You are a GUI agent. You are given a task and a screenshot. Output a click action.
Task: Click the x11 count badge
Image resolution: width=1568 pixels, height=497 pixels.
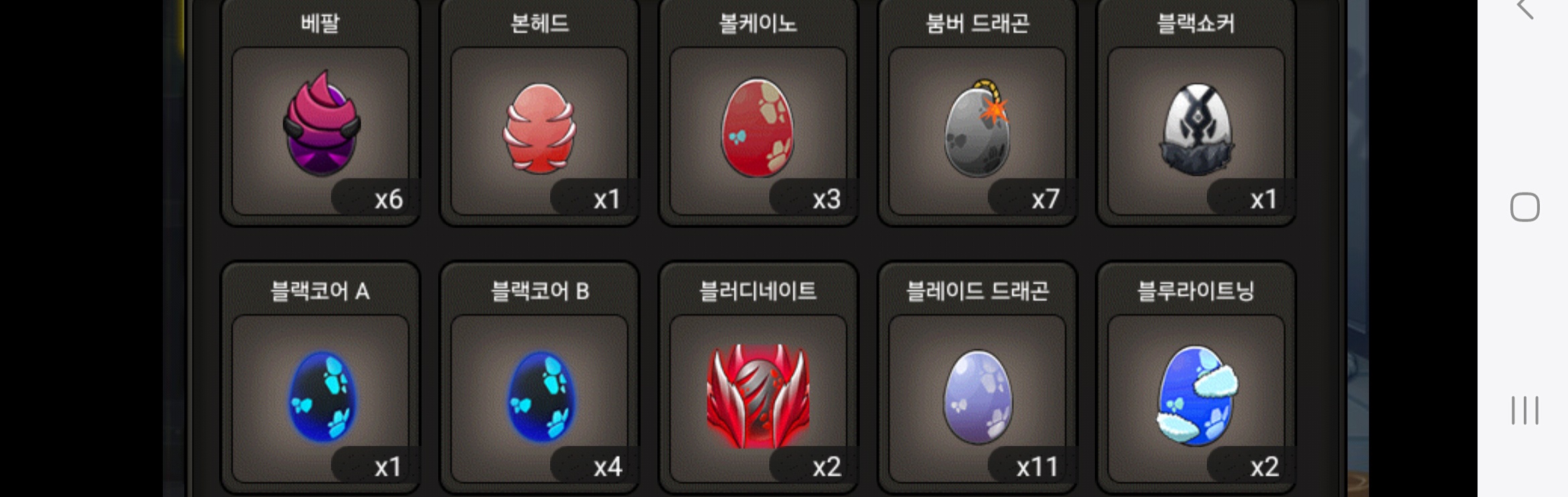[x=1036, y=466]
